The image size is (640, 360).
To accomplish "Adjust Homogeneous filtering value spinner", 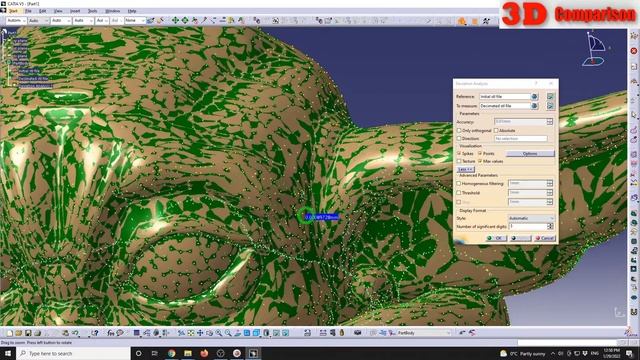I will pyautogui.click(x=550, y=183).
